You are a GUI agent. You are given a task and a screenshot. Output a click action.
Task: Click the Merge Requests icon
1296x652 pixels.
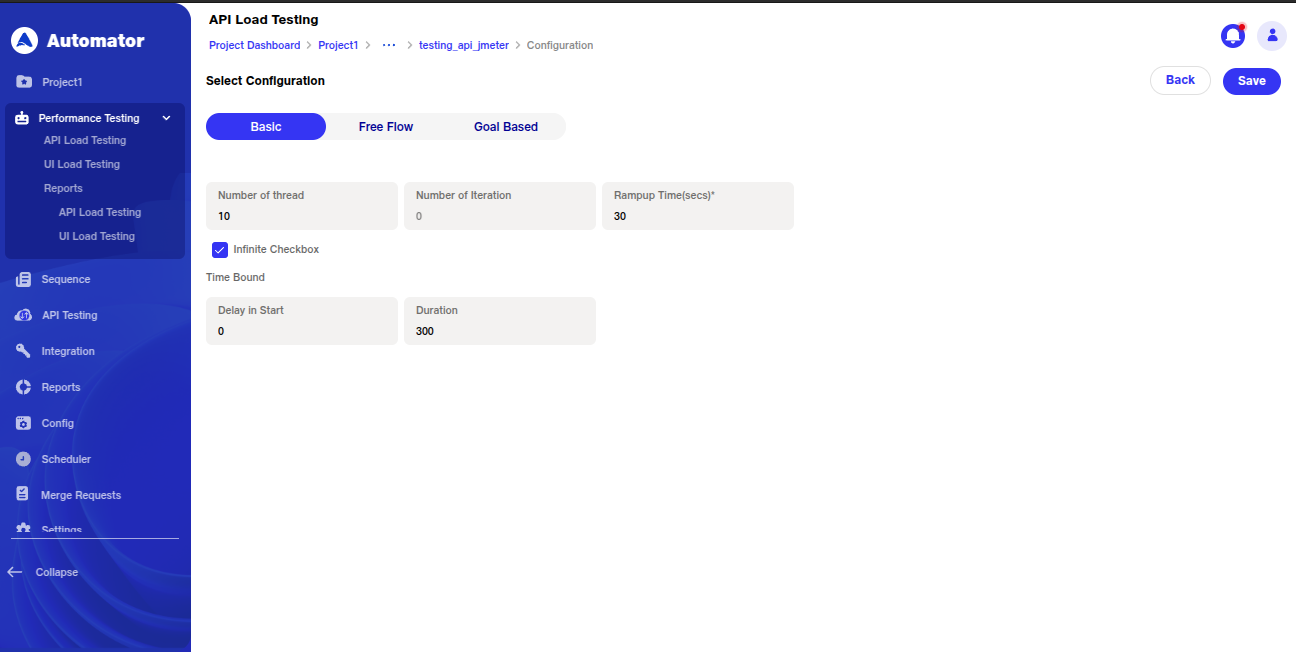click(x=23, y=495)
